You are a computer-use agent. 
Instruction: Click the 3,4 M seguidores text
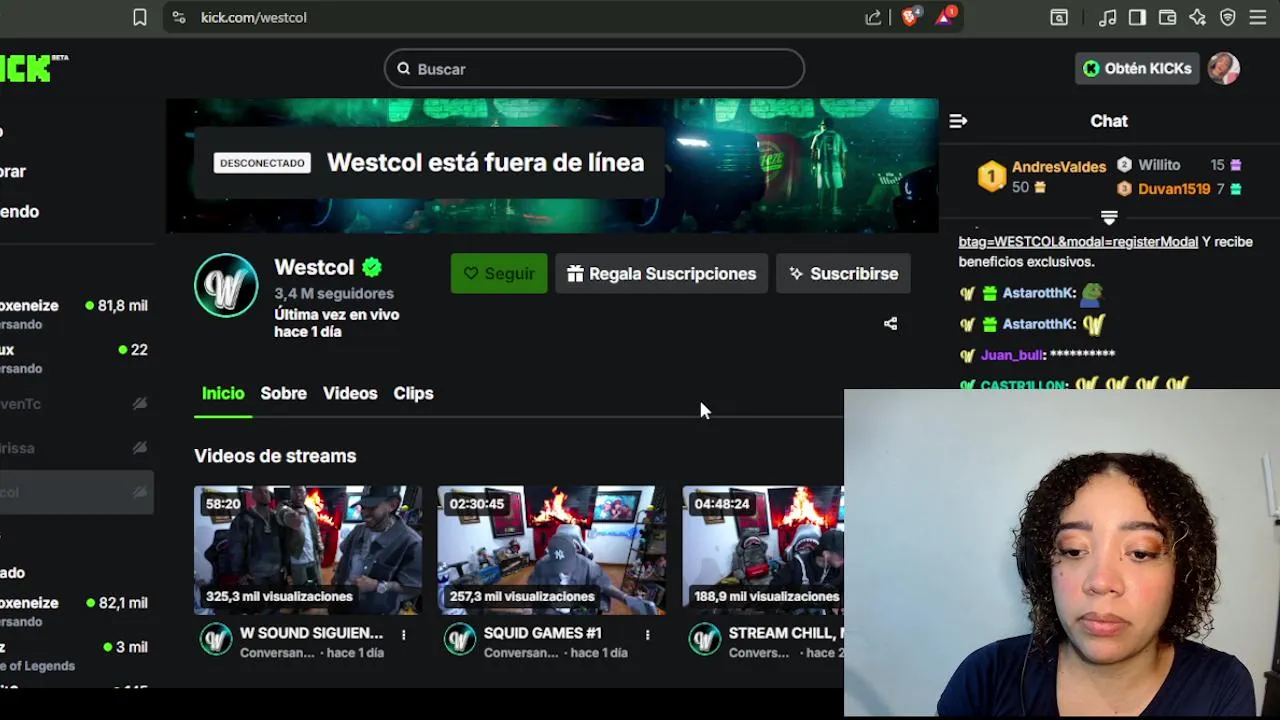[x=334, y=293]
